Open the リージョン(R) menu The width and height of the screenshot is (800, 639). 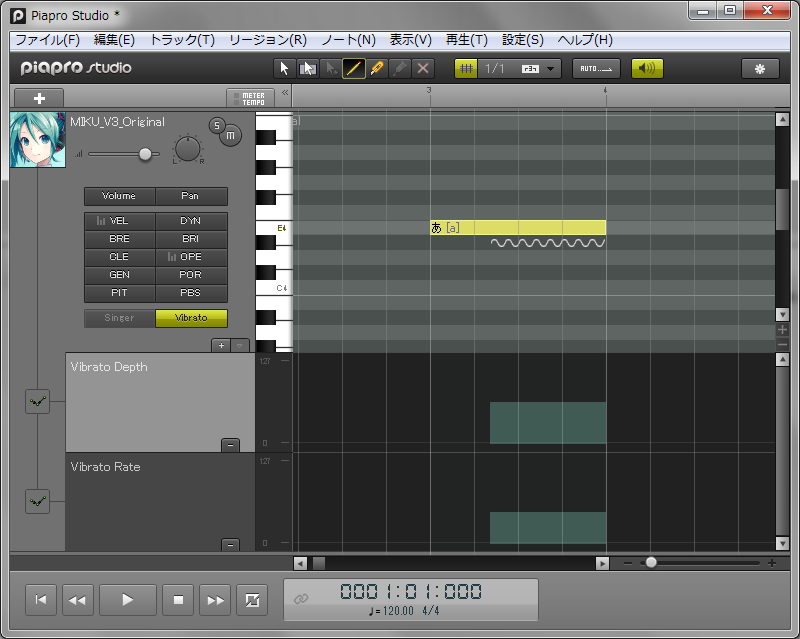point(268,40)
